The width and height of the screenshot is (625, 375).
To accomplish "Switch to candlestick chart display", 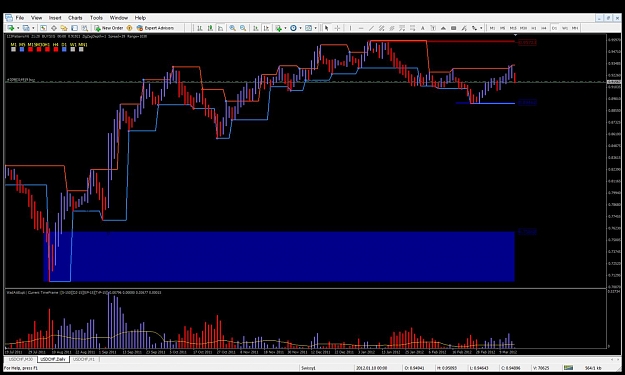I will coord(210,28).
